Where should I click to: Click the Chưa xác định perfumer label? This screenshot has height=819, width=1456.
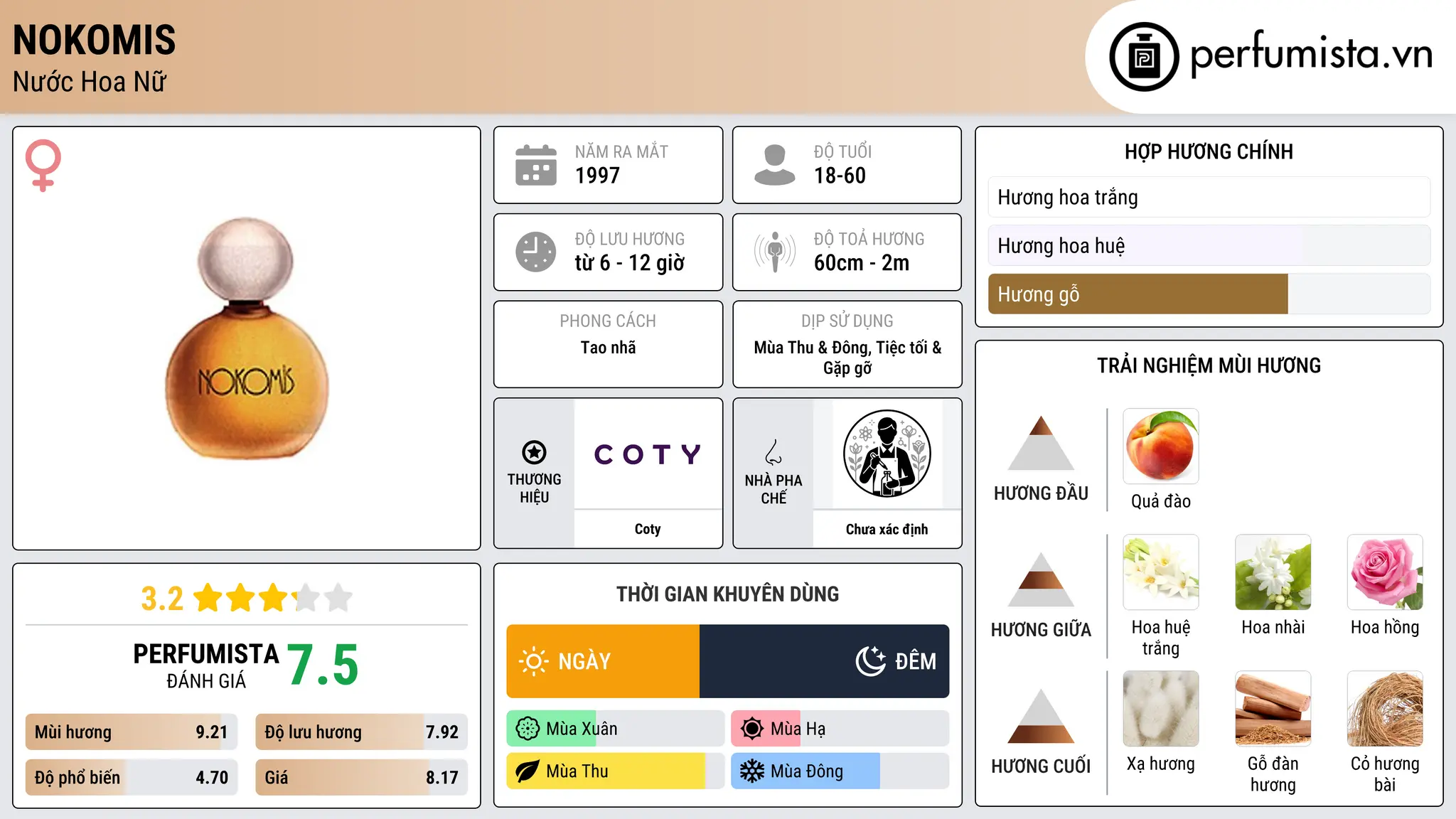[887, 529]
